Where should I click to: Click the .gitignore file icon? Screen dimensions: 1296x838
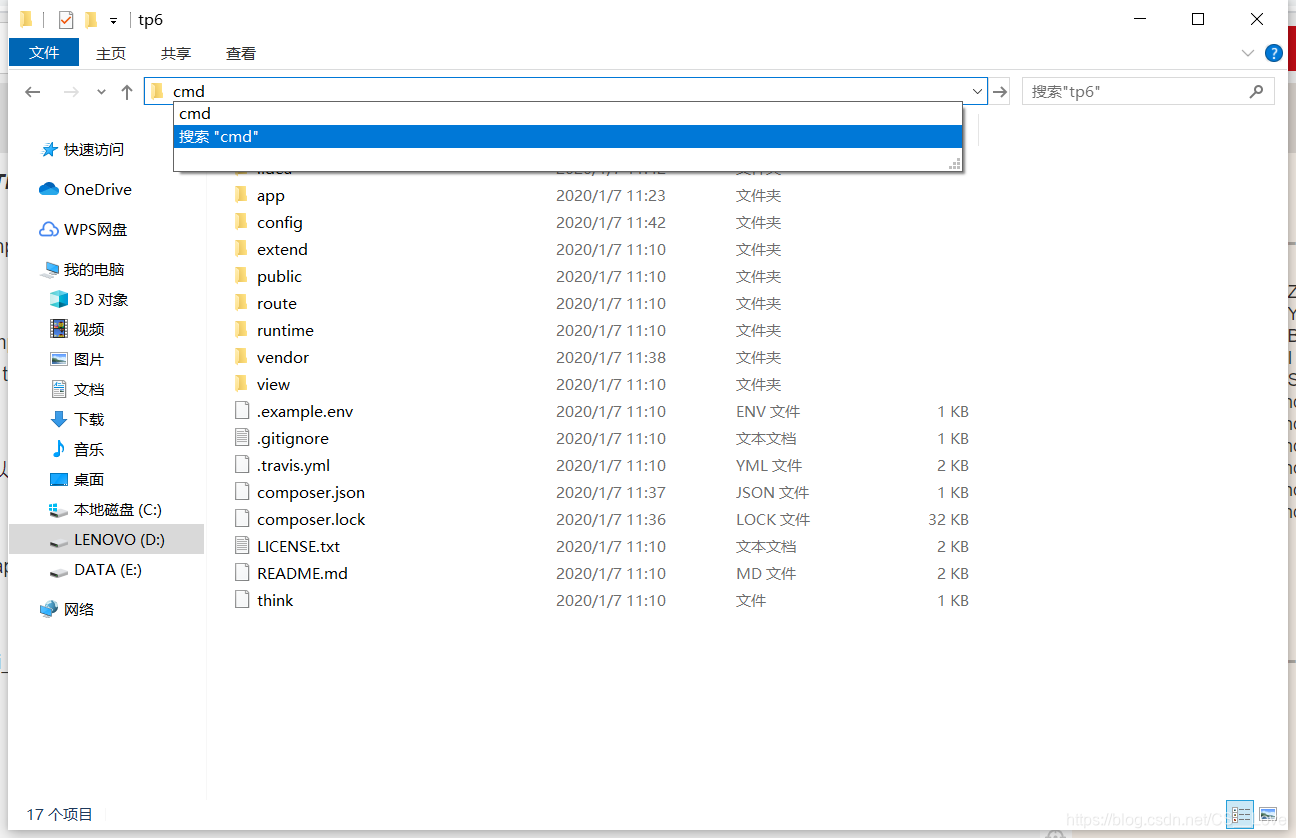coord(240,438)
